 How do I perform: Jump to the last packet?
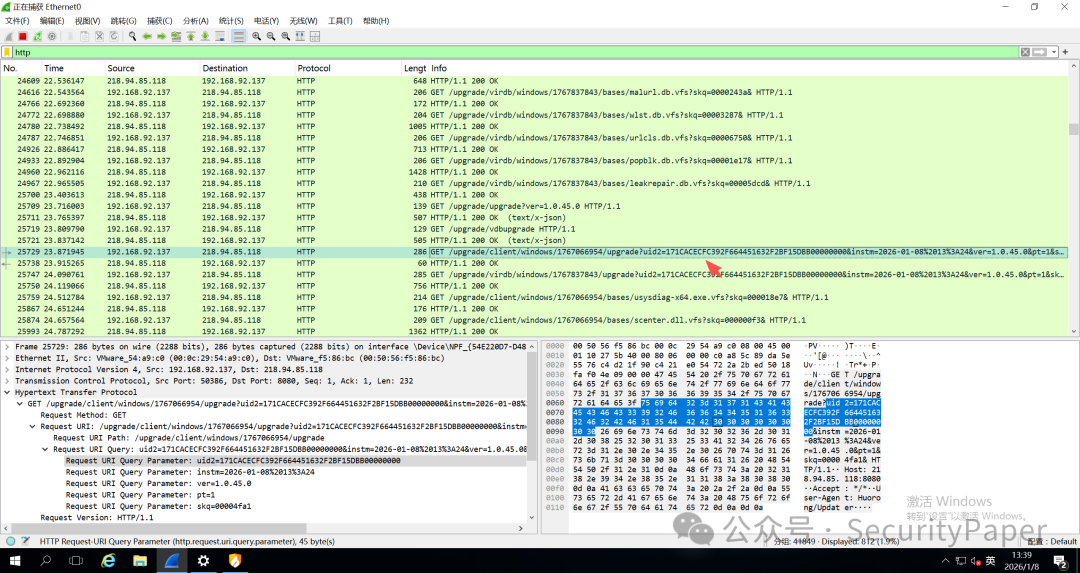pos(205,36)
